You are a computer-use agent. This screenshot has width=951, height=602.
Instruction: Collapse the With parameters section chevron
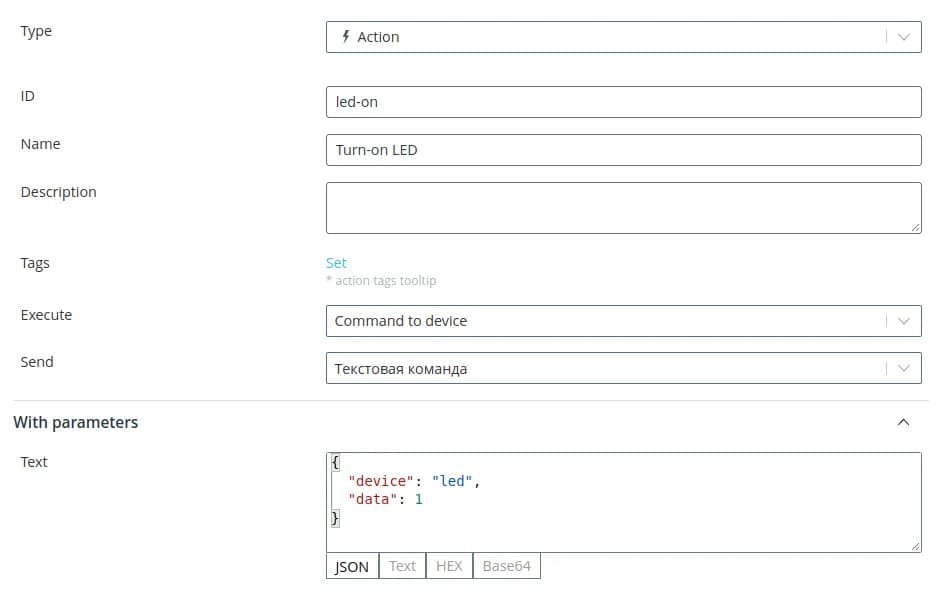(x=903, y=423)
